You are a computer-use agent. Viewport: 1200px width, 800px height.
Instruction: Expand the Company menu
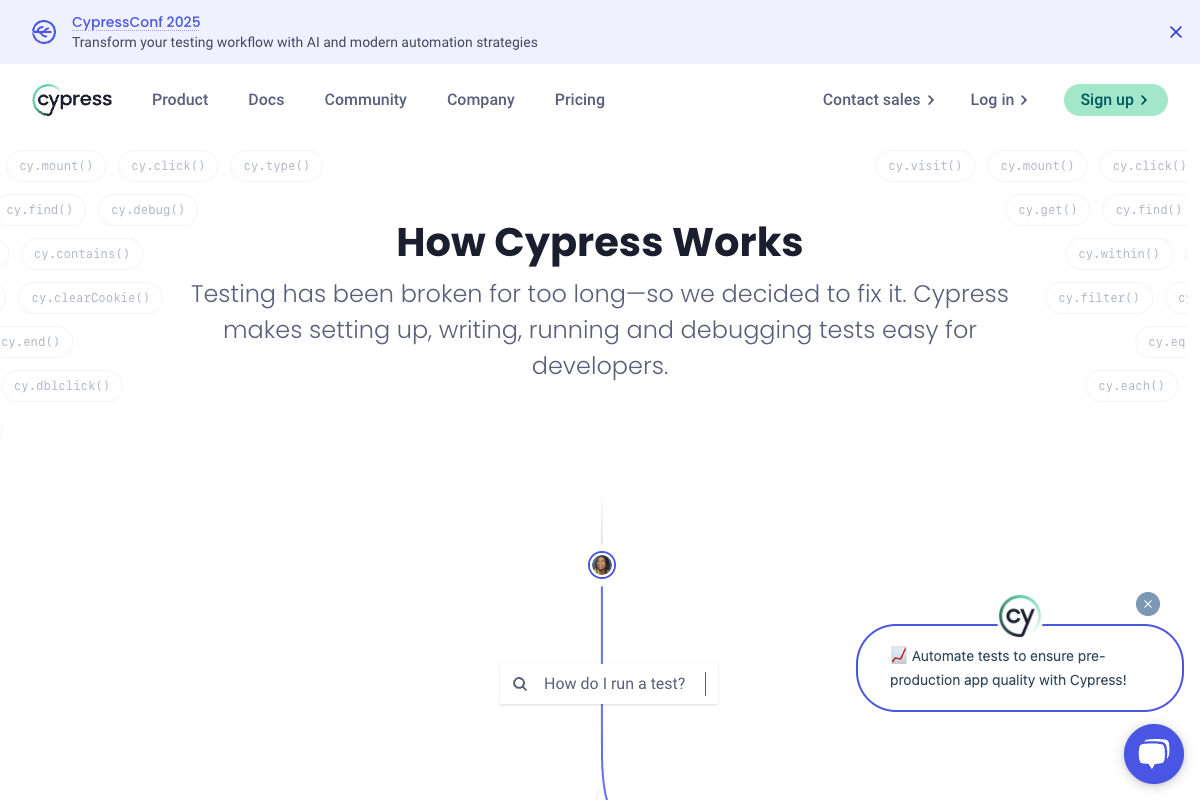click(480, 100)
